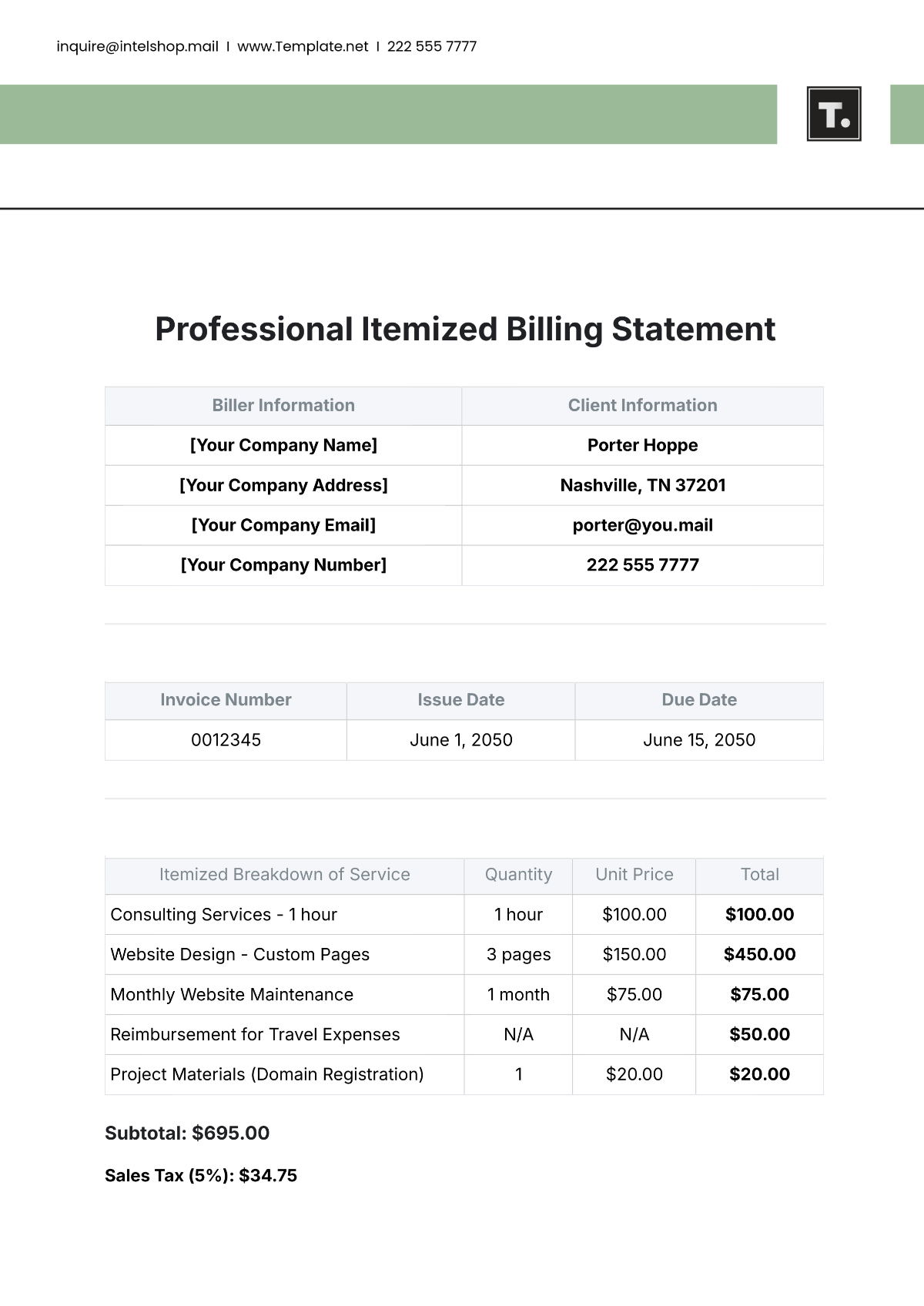Select 'Project Materials (Domain Registration)' row description
Image resolution: width=924 pixels, height=1306 pixels.
point(267,1075)
